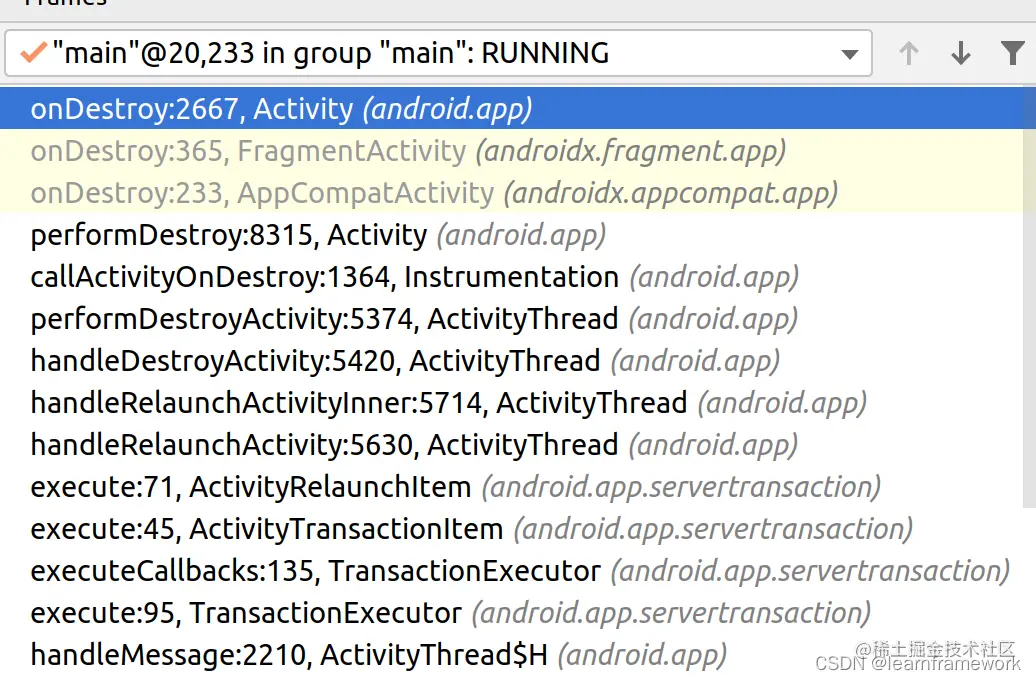Select the "main"@20,233 RUNNING thread entry
This screenshot has height=680, width=1036.
pyautogui.click(x=438, y=53)
